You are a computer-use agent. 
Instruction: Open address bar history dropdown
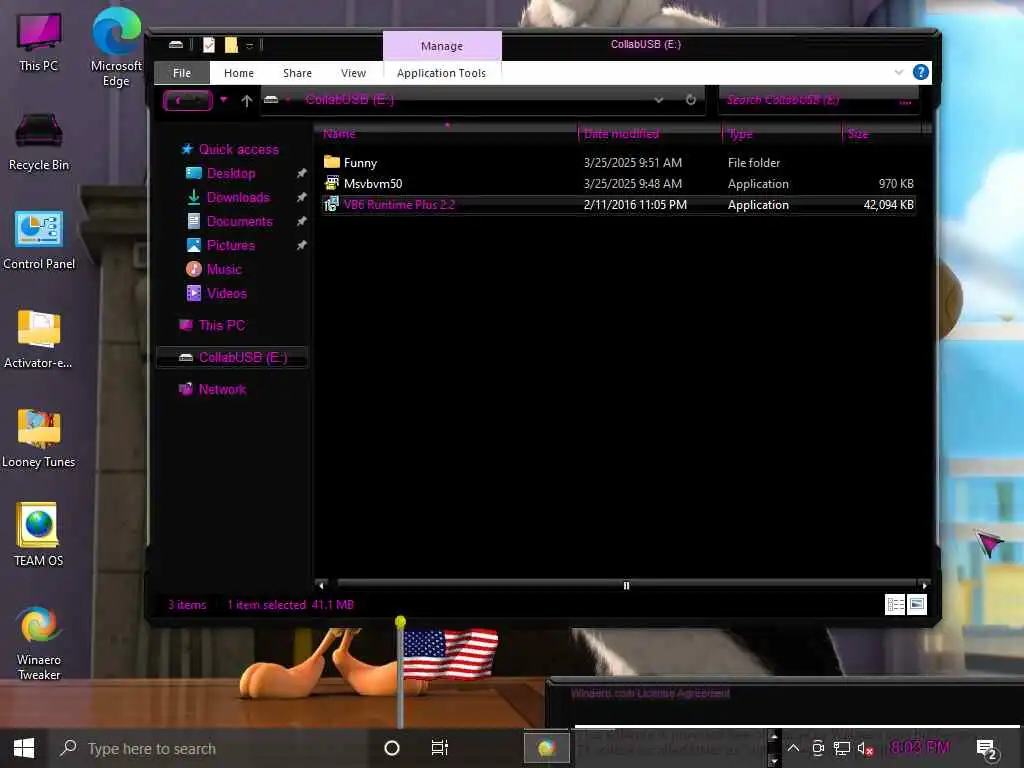click(658, 100)
